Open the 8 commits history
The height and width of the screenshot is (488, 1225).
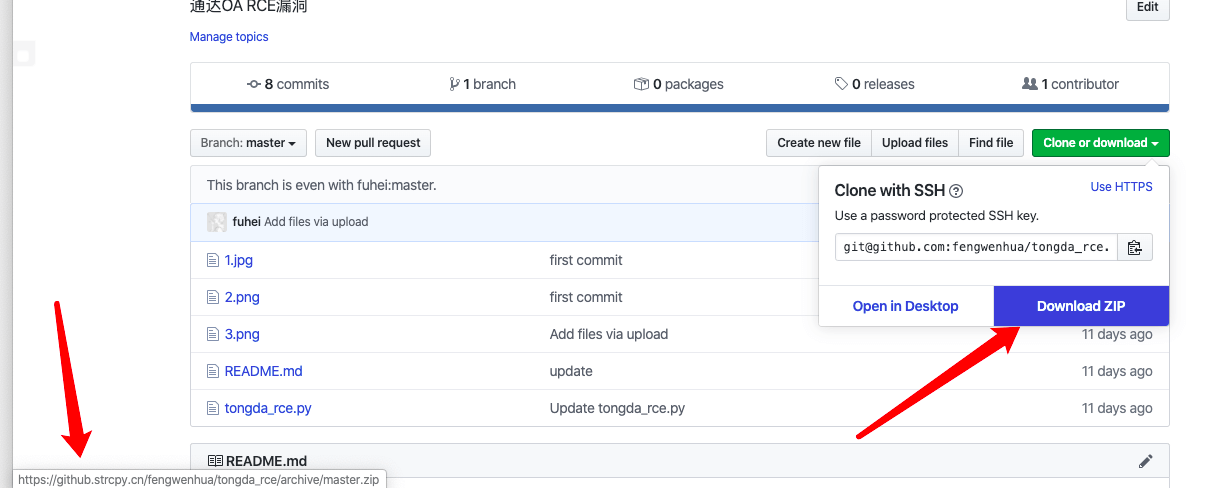pos(288,84)
